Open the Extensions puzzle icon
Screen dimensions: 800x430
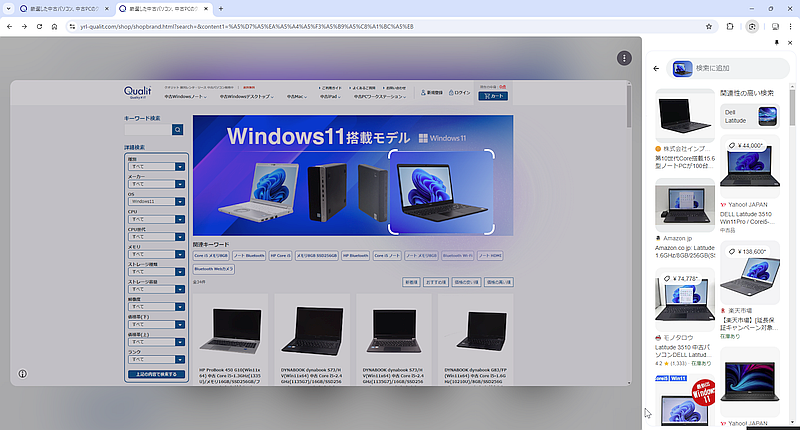(730, 27)
